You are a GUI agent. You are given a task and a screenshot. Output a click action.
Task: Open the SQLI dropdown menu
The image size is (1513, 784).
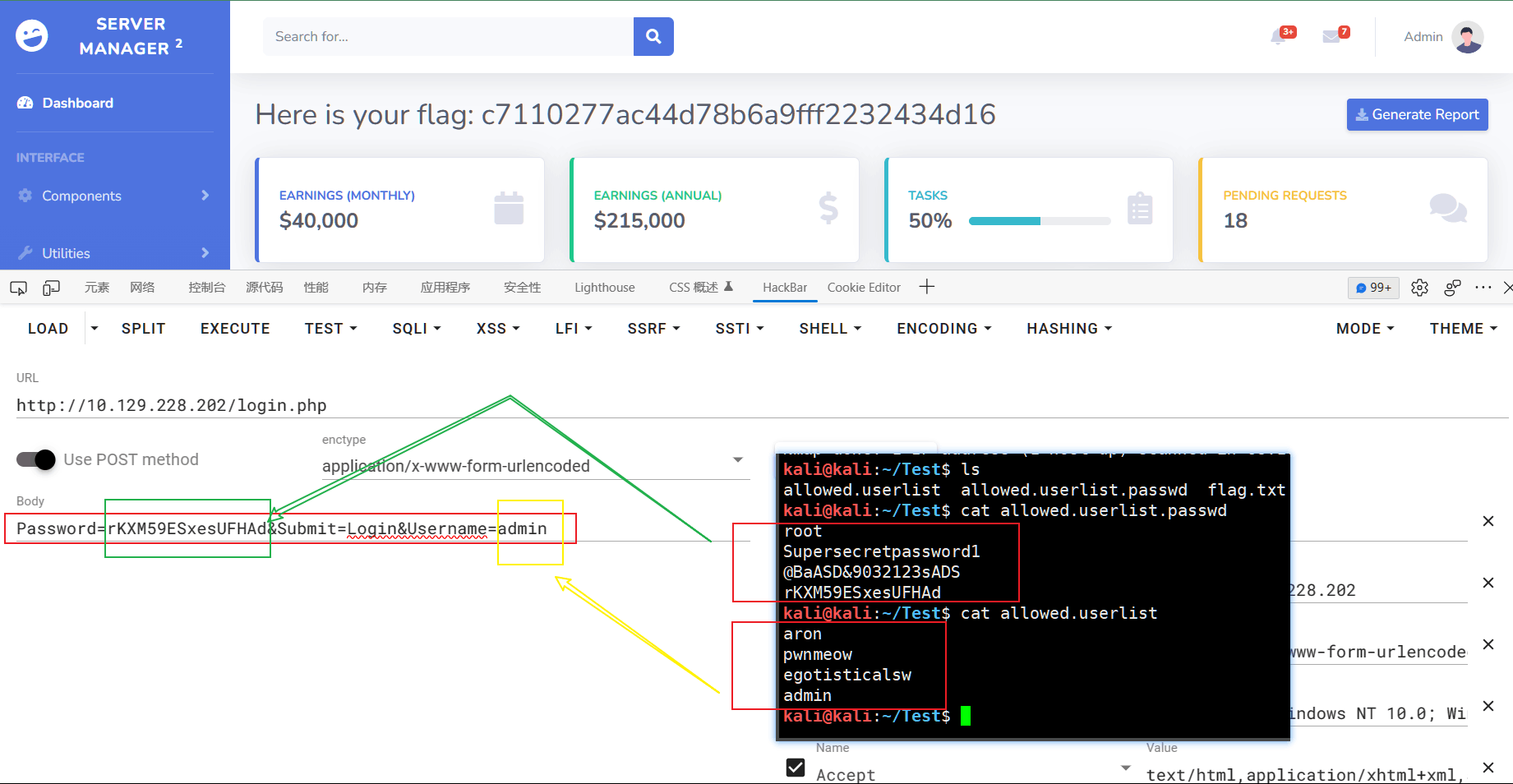coord(417,329)
